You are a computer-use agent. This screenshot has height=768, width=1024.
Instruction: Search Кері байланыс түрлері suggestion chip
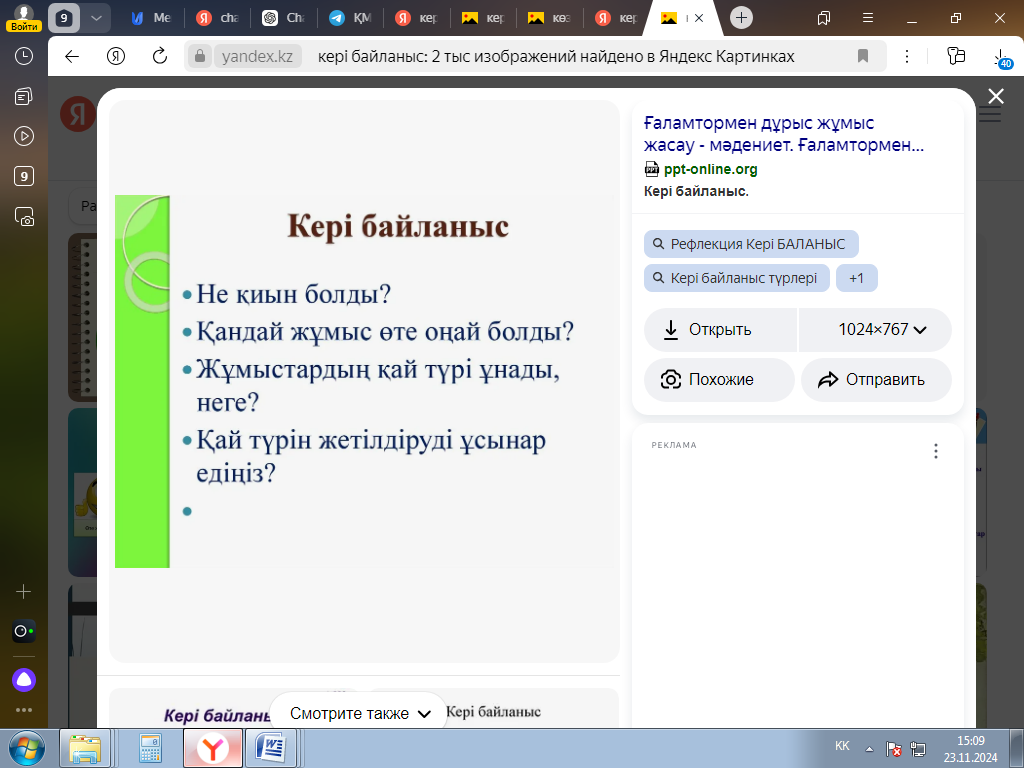tap(737, 278)
